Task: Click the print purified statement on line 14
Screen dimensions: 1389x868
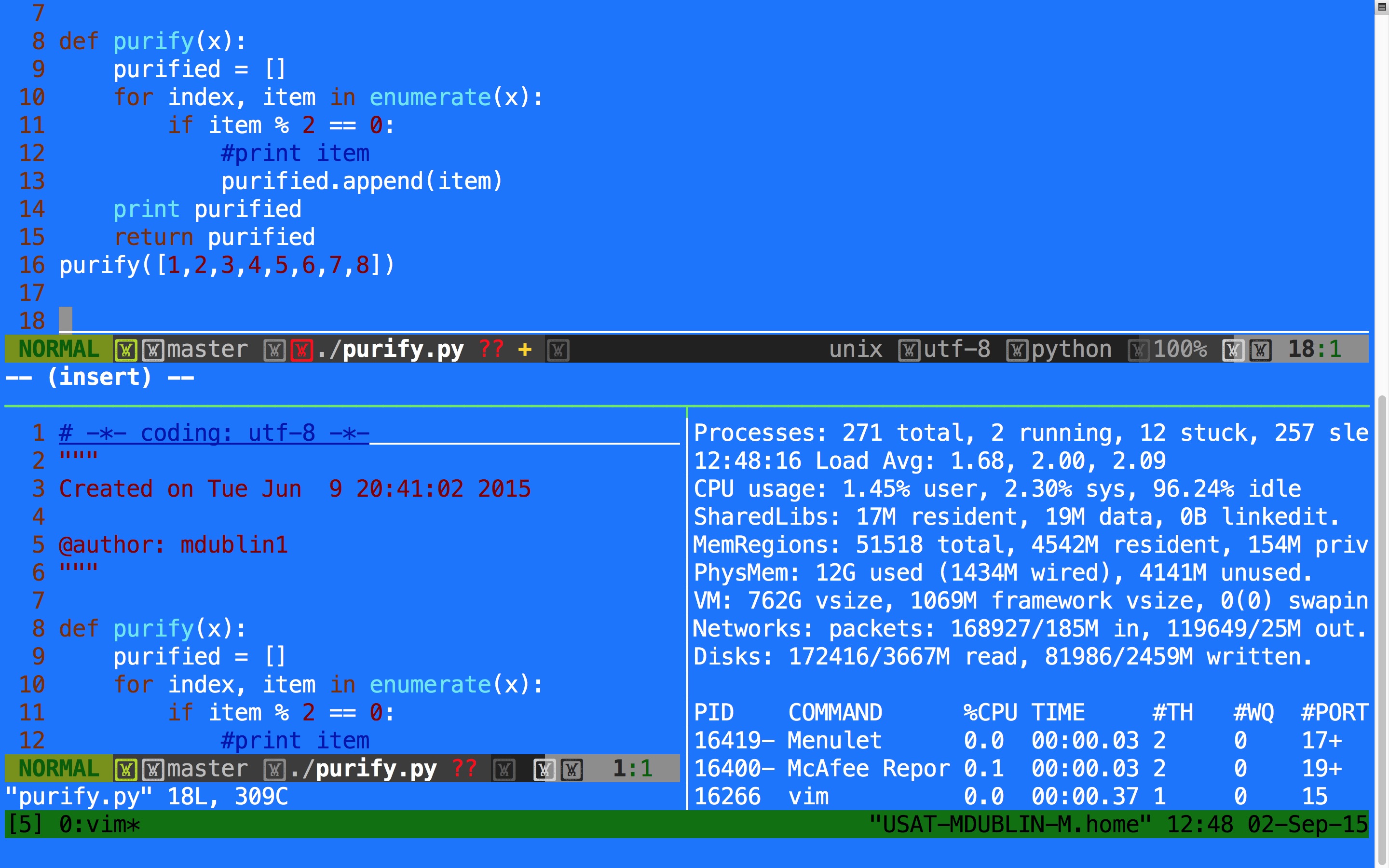Action: (207, 210)
